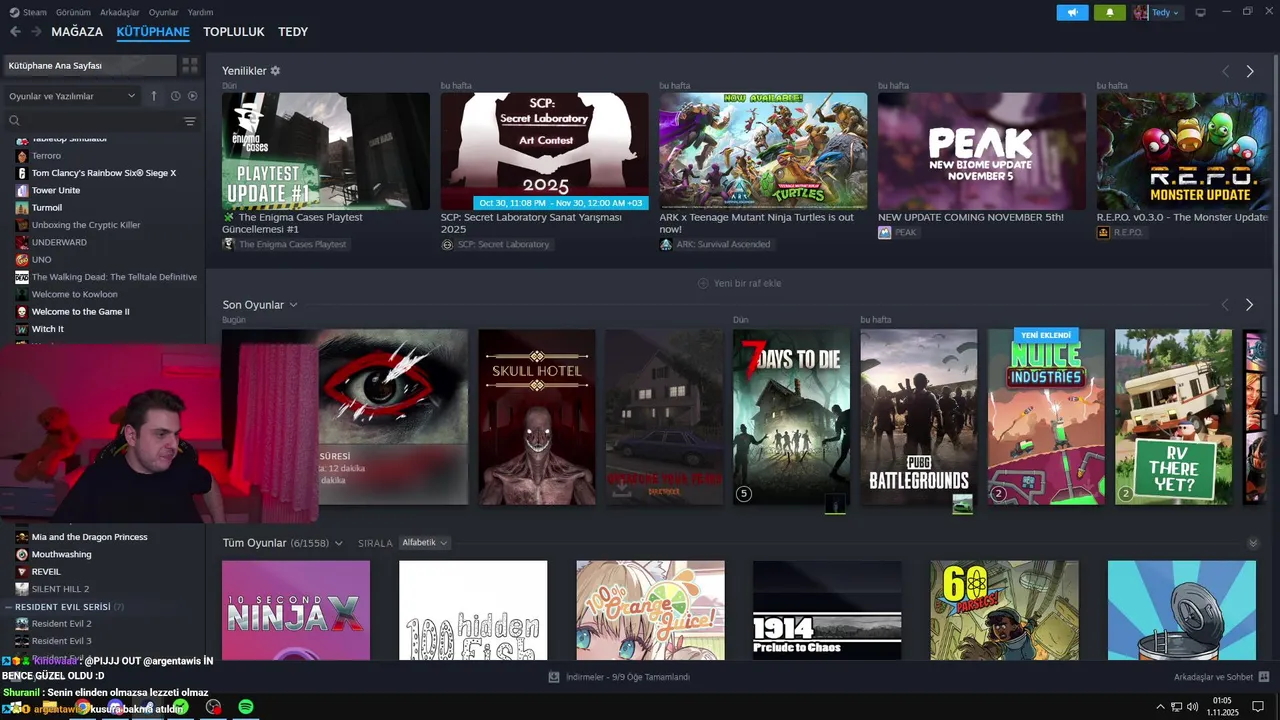Select REVEIL in the game list
The image size is (1280, 720).
(46, 572)
